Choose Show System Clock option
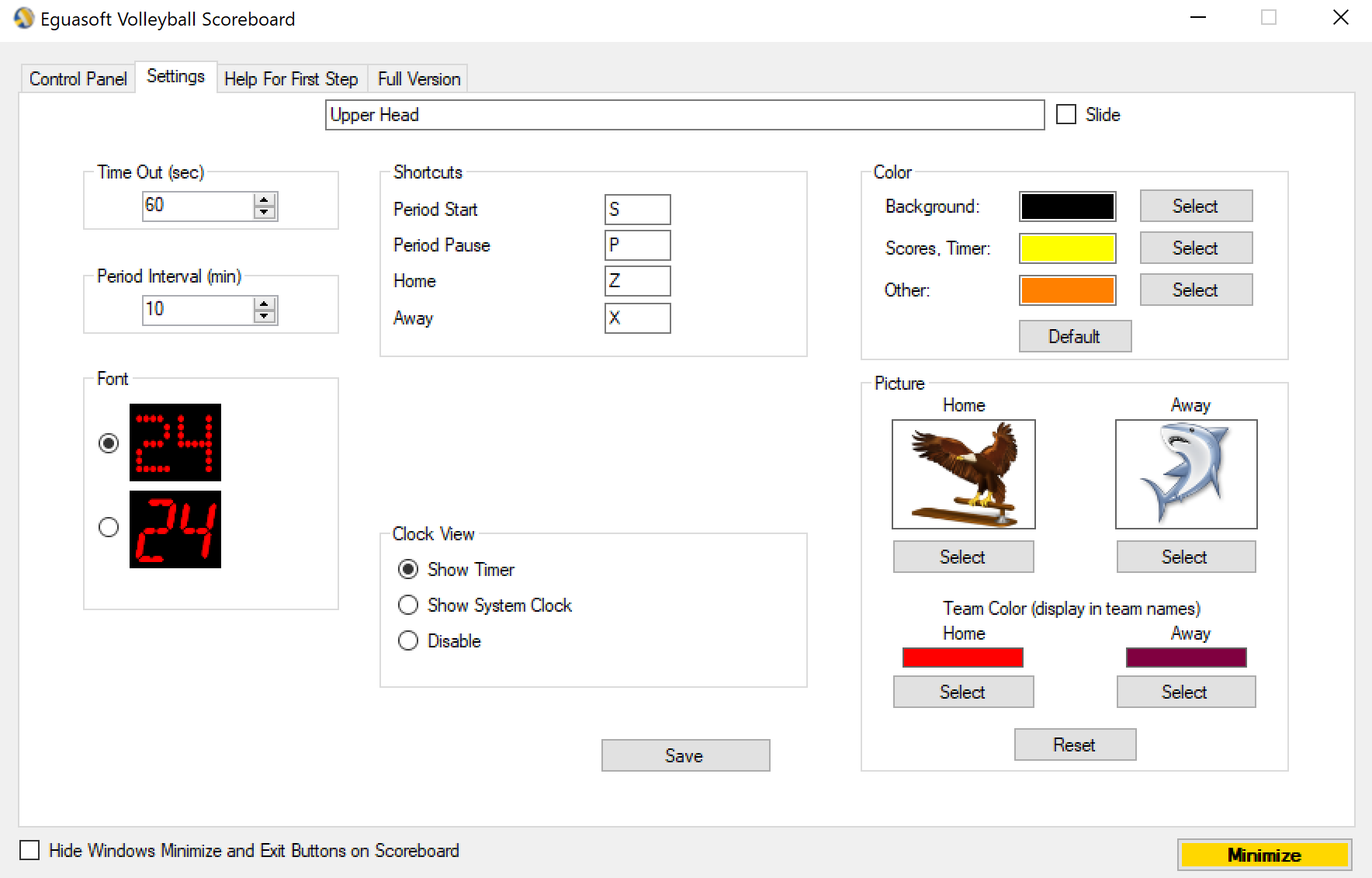Image resolution: width=1372 pixels, height=878 pixels. (x=408, y=605)
